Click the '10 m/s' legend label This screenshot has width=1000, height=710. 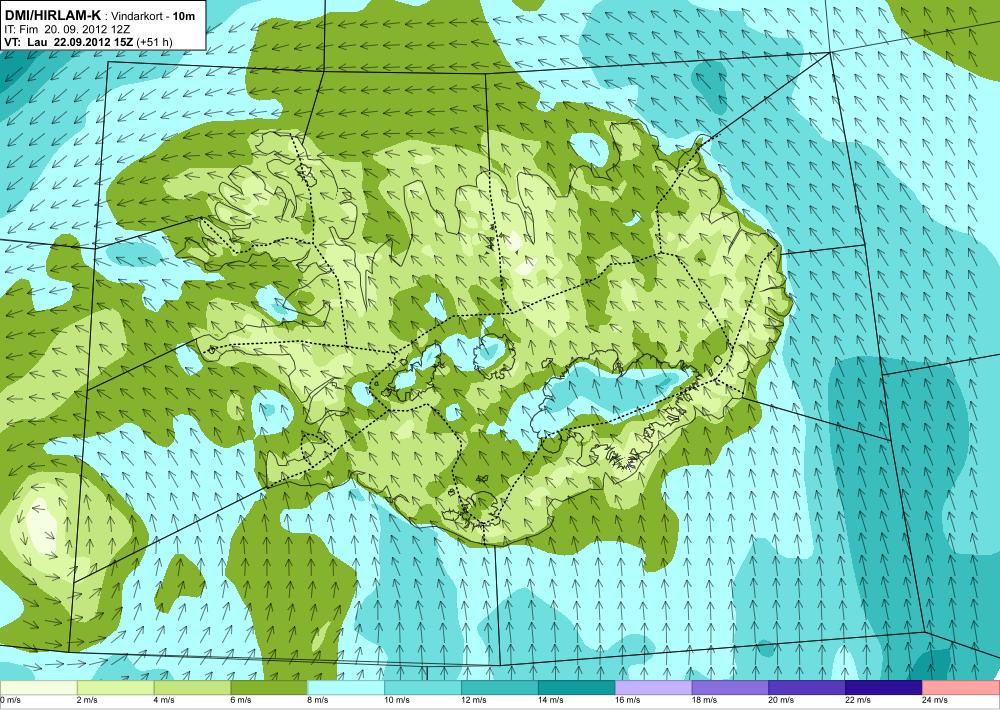(397, 700)
